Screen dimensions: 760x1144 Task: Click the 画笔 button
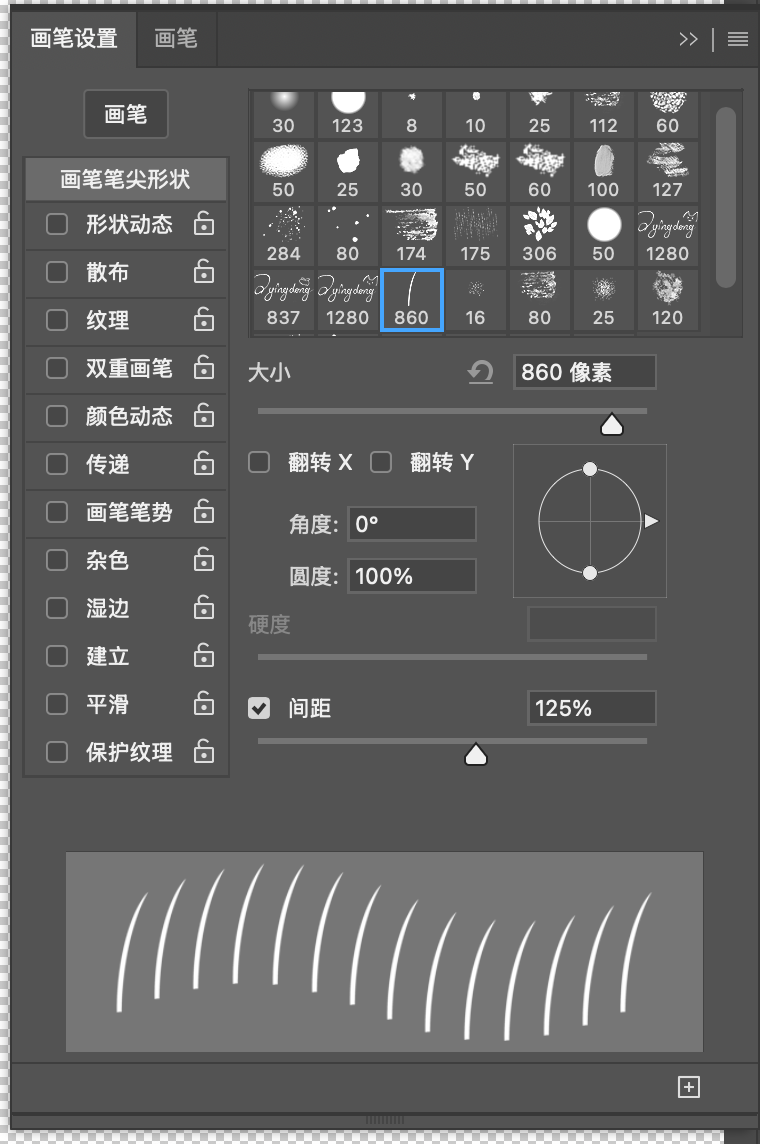pyautogui.click(x=125, y=115)
